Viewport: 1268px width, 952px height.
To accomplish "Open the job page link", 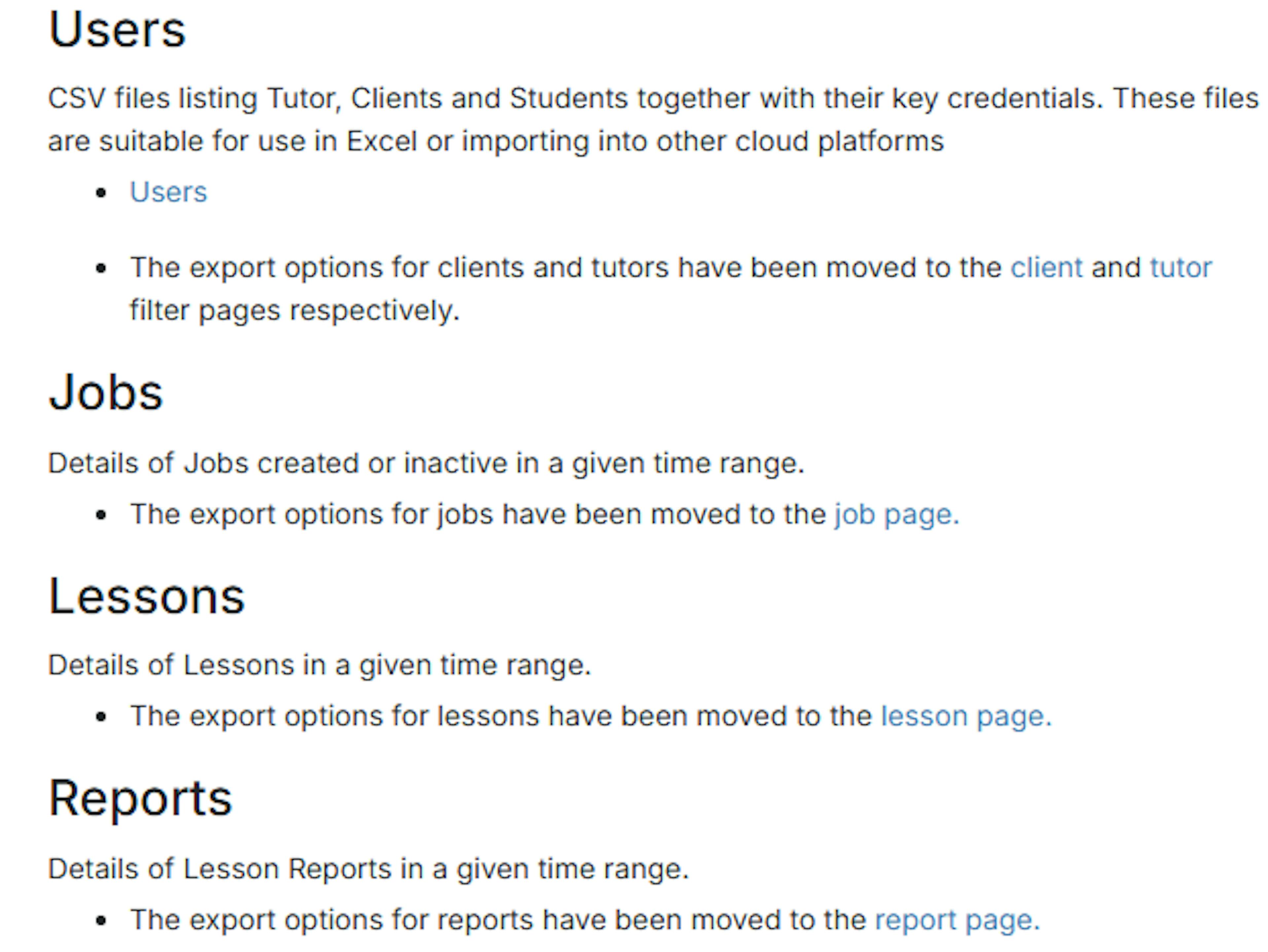I will coord(897,514).
